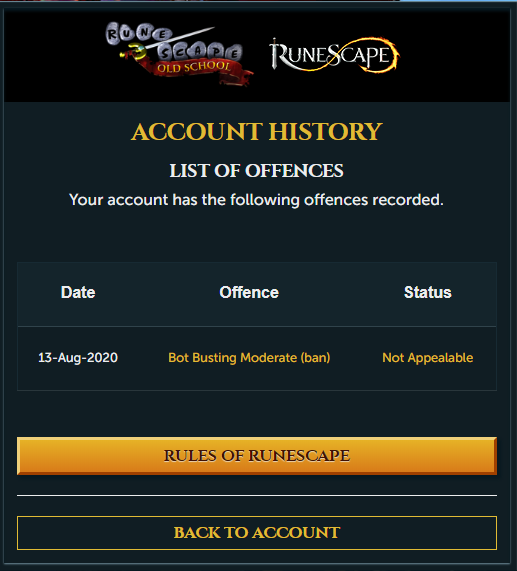The height and width of the screenshot is (571, 517).
Task: Click the Offence column header
Action: 249,292
